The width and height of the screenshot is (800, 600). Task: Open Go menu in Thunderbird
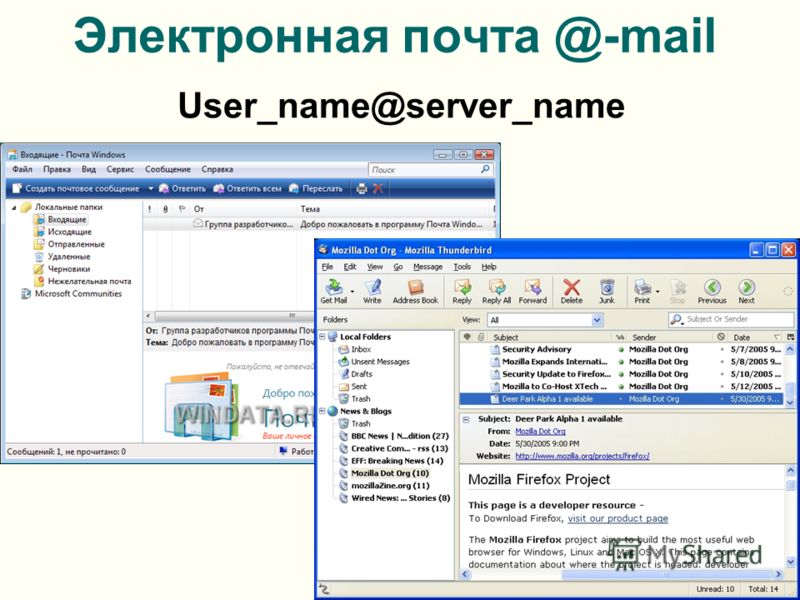pos(398,267)
